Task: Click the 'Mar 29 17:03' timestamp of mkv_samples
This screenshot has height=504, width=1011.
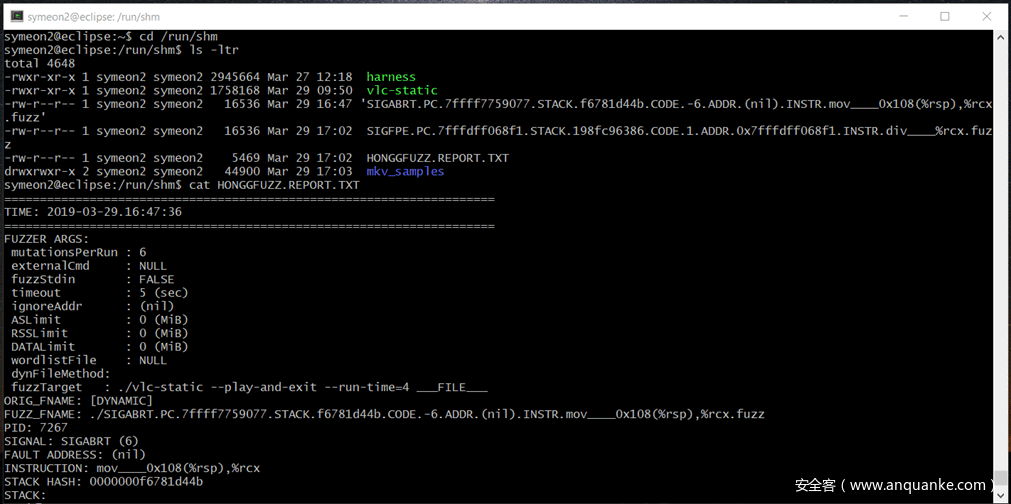Action: click(309, 171)
